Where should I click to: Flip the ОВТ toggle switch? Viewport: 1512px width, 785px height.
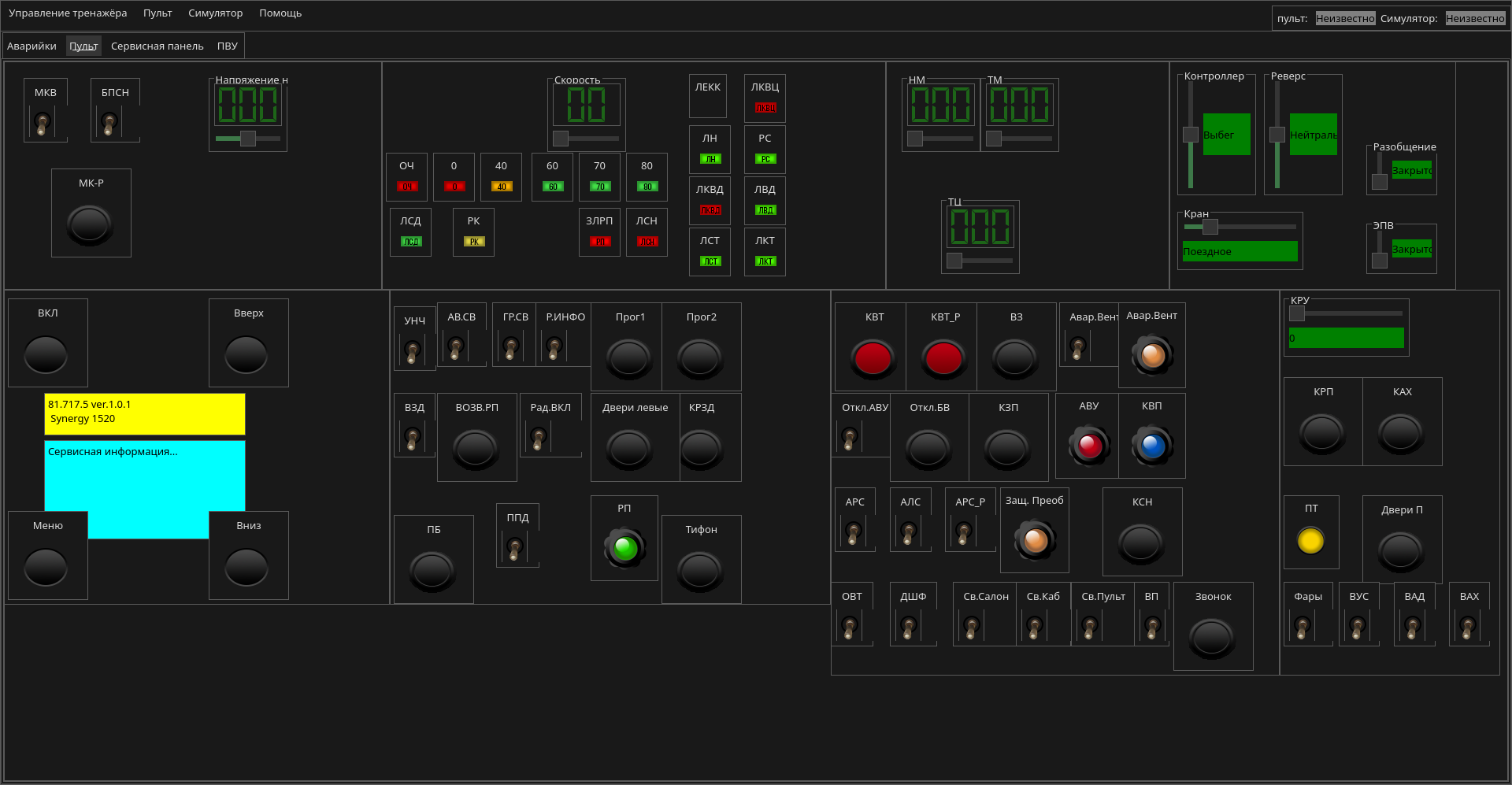pos(849,626)
